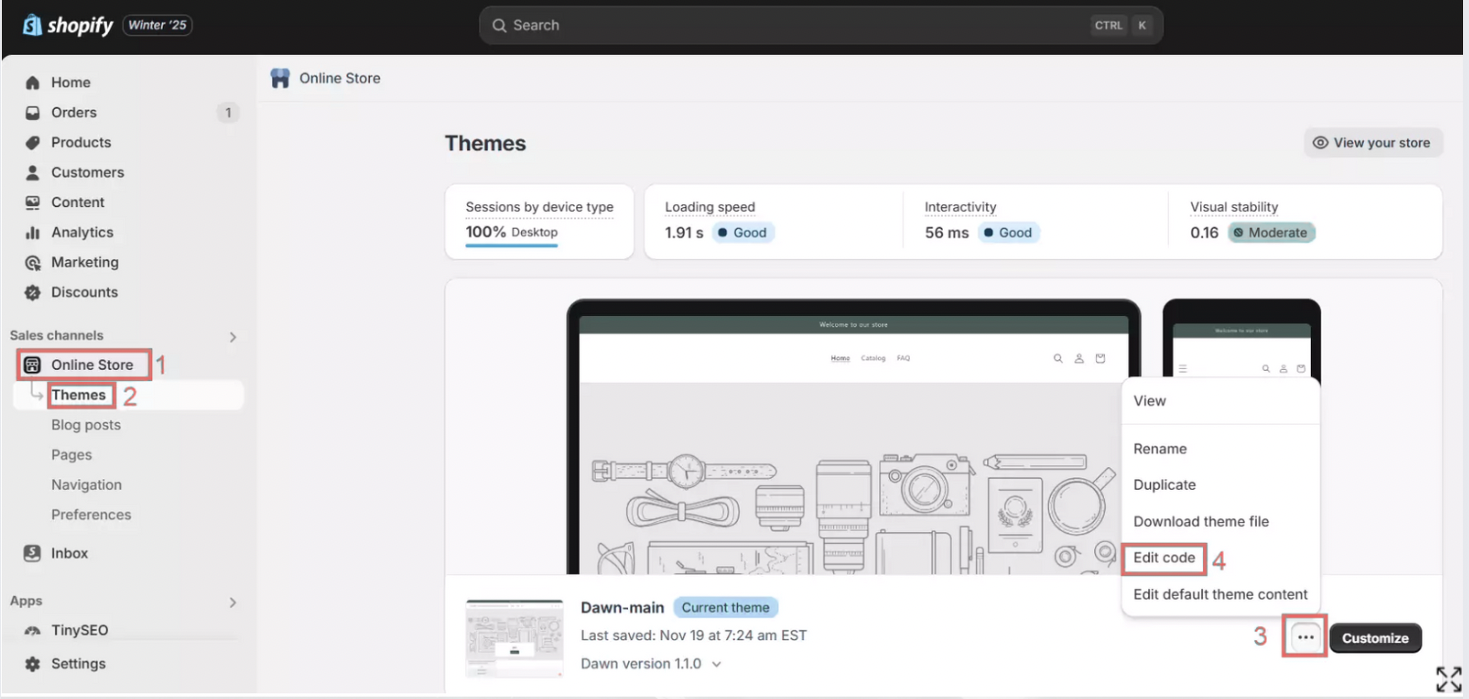Click the desktop theme preview image
This screenshot has height=699, width=1469.
click(853, 437)
